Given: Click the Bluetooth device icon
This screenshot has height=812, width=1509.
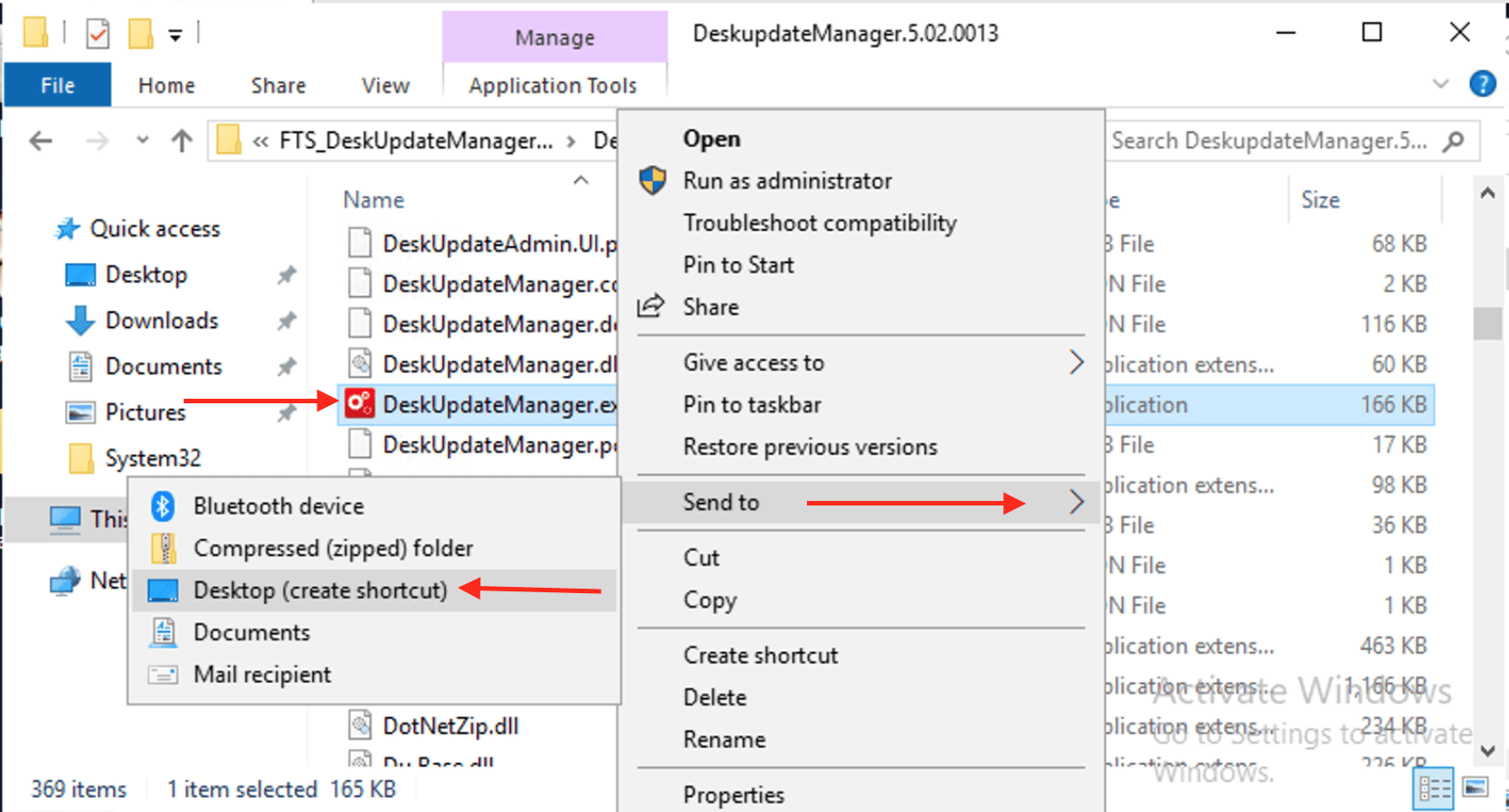Looking at the screenshot, I should (x=163, y=506).
